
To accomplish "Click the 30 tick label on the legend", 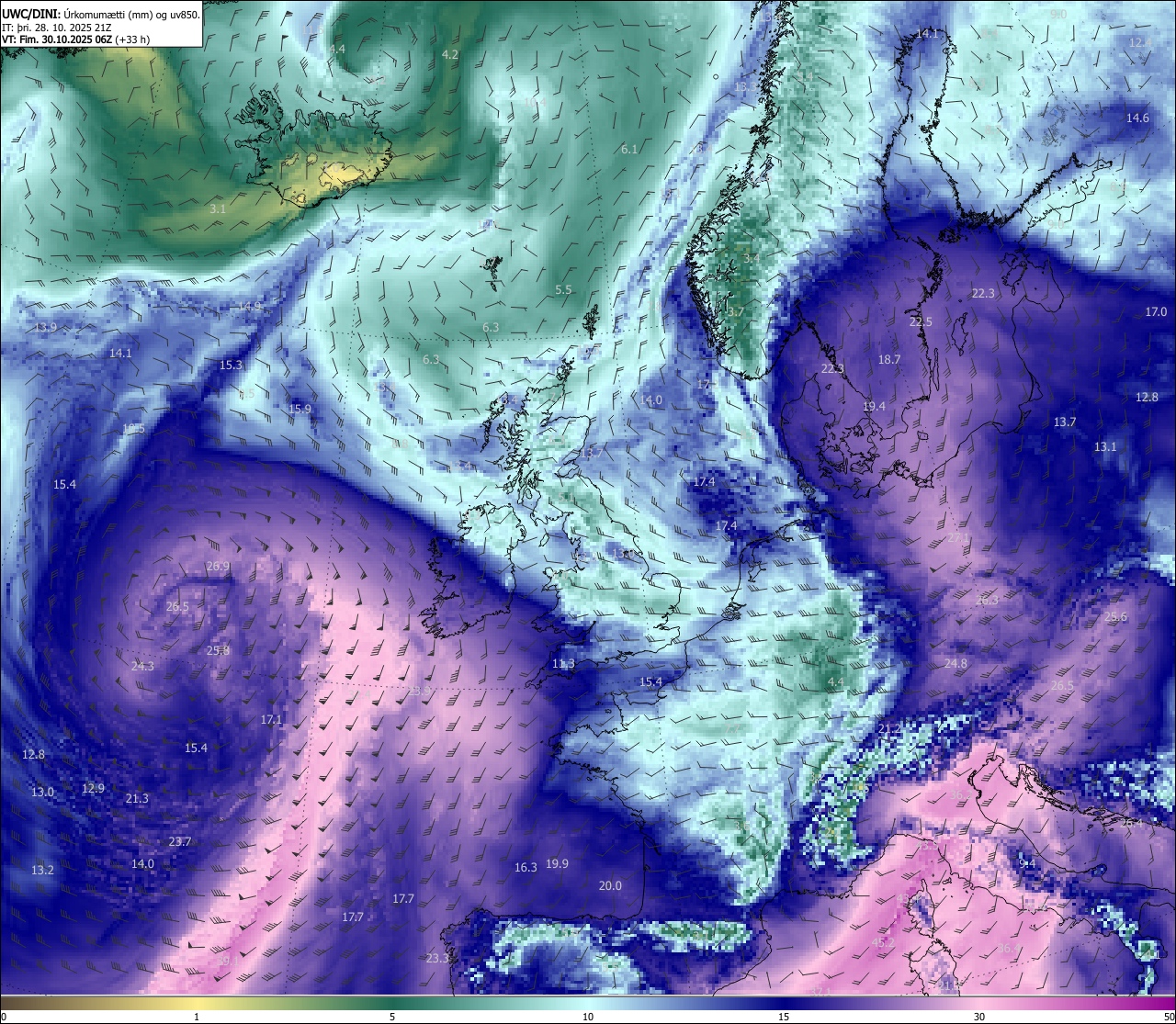I will tap(979, 1017).
